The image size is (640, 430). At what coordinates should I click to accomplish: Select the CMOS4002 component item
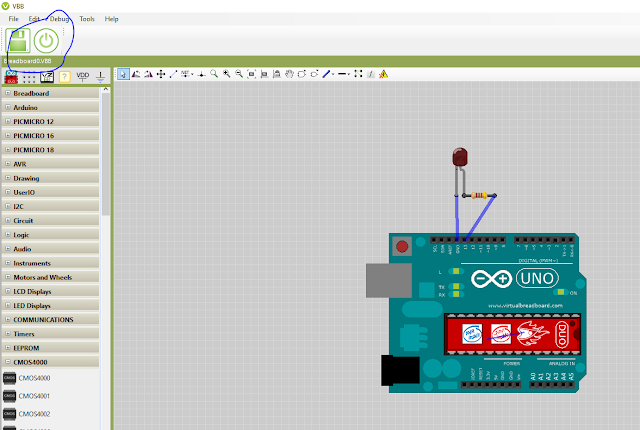(27, 414)
